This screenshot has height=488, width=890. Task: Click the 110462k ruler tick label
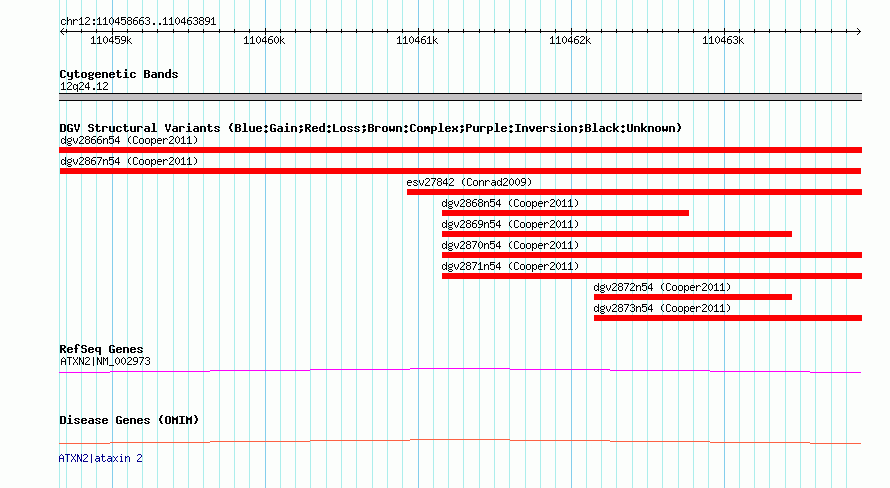tap(570, 40)
